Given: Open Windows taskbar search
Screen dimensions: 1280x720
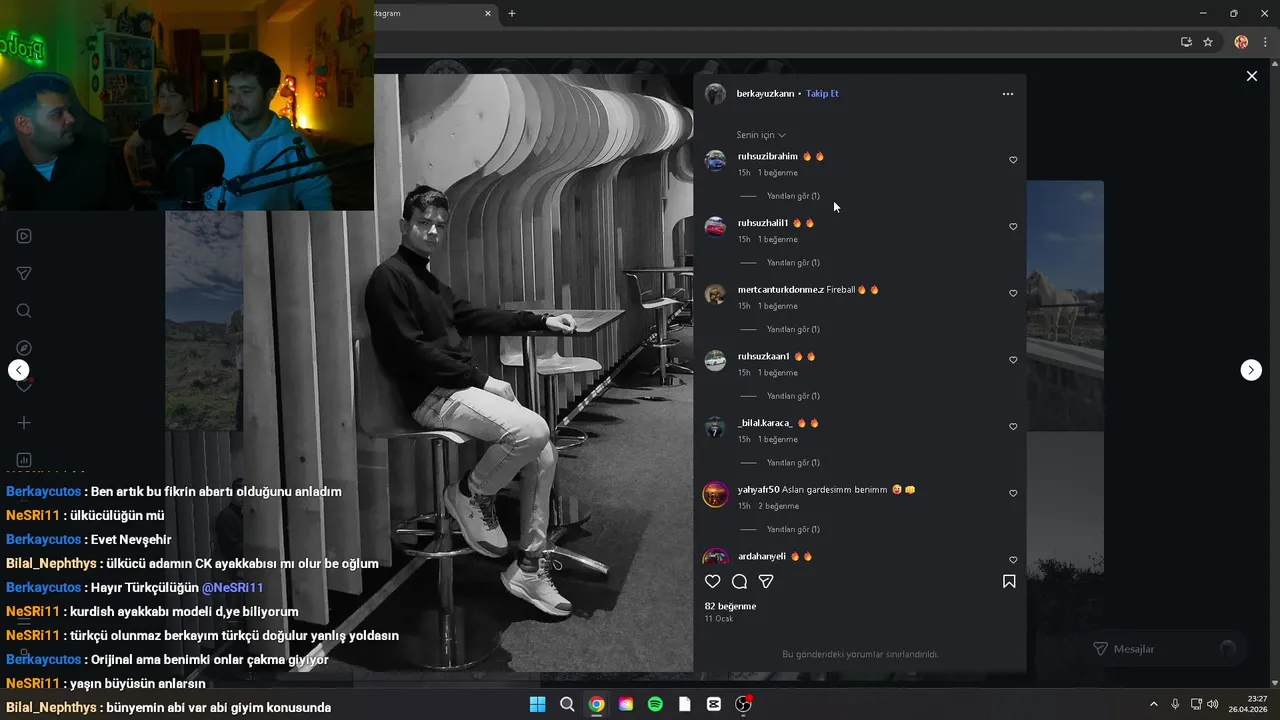Looking at the screenshot, I should pos(567,704).
